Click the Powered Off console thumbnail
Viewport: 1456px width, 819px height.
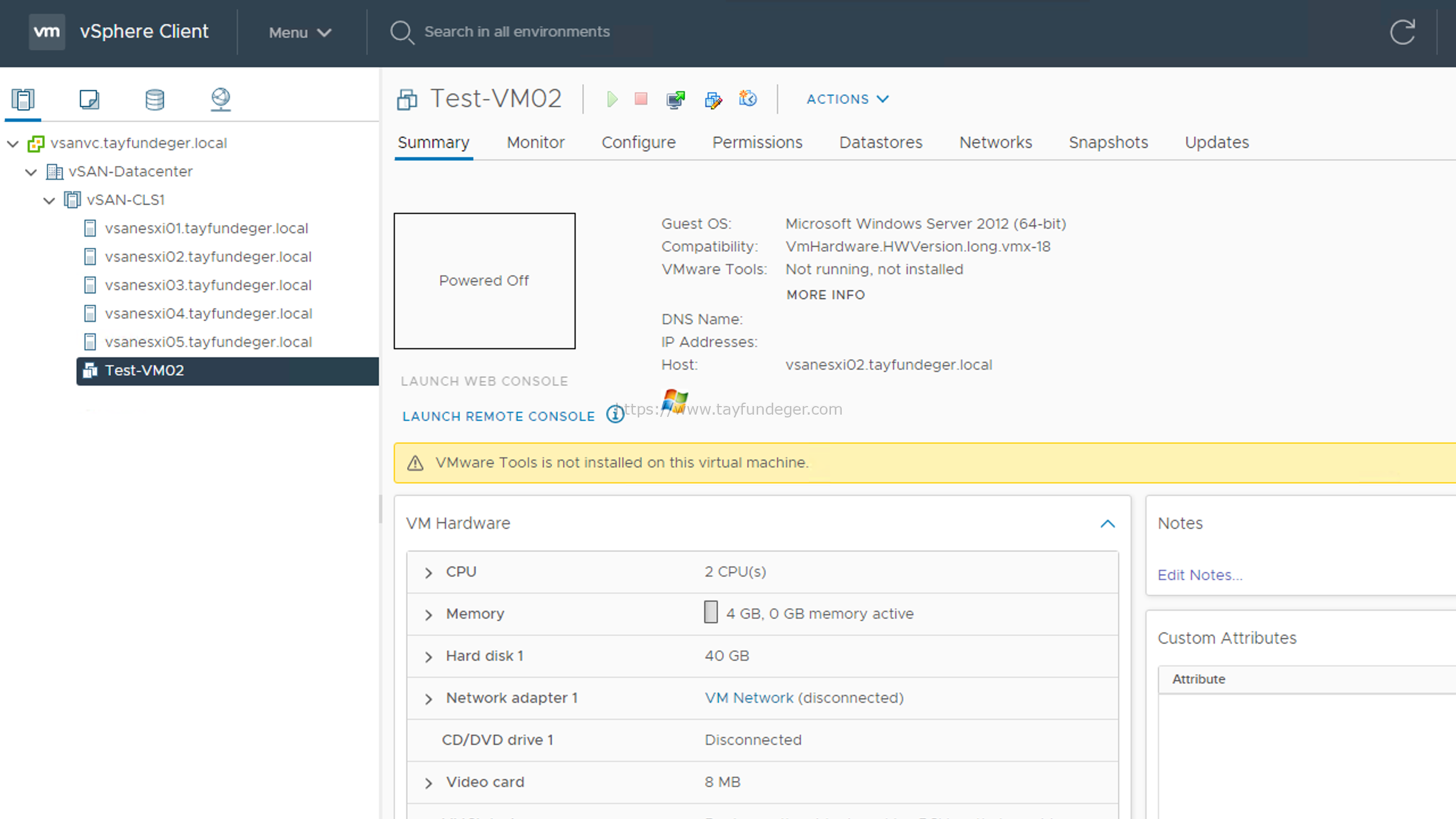(x=484, y=281)
